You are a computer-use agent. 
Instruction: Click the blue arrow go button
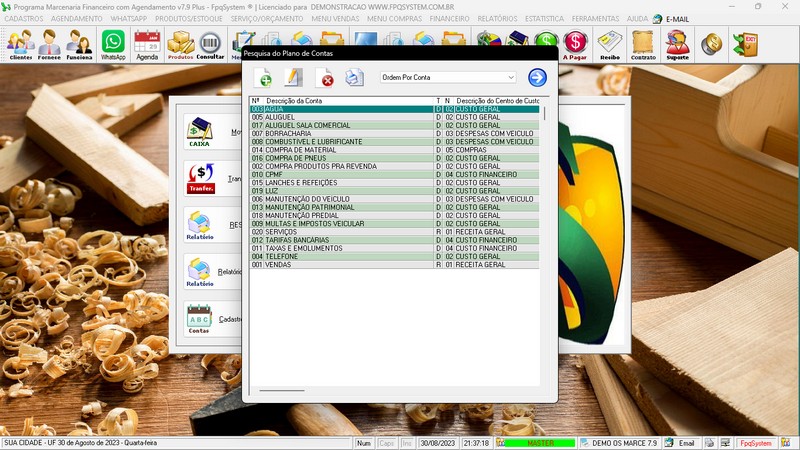click(x=537, y=78)
